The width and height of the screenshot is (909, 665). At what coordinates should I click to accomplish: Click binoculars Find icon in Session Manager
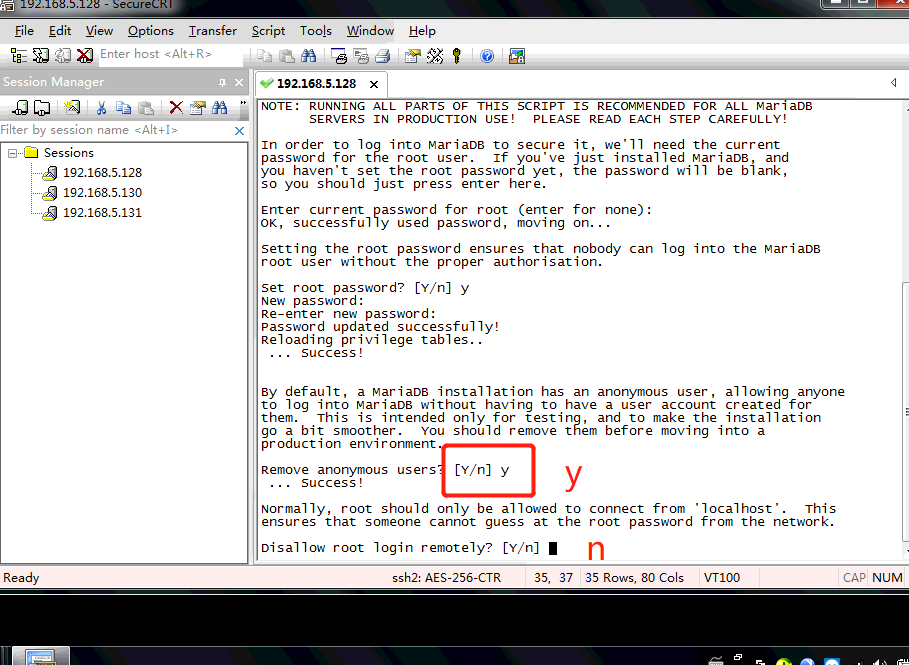[x=219, y=107]
